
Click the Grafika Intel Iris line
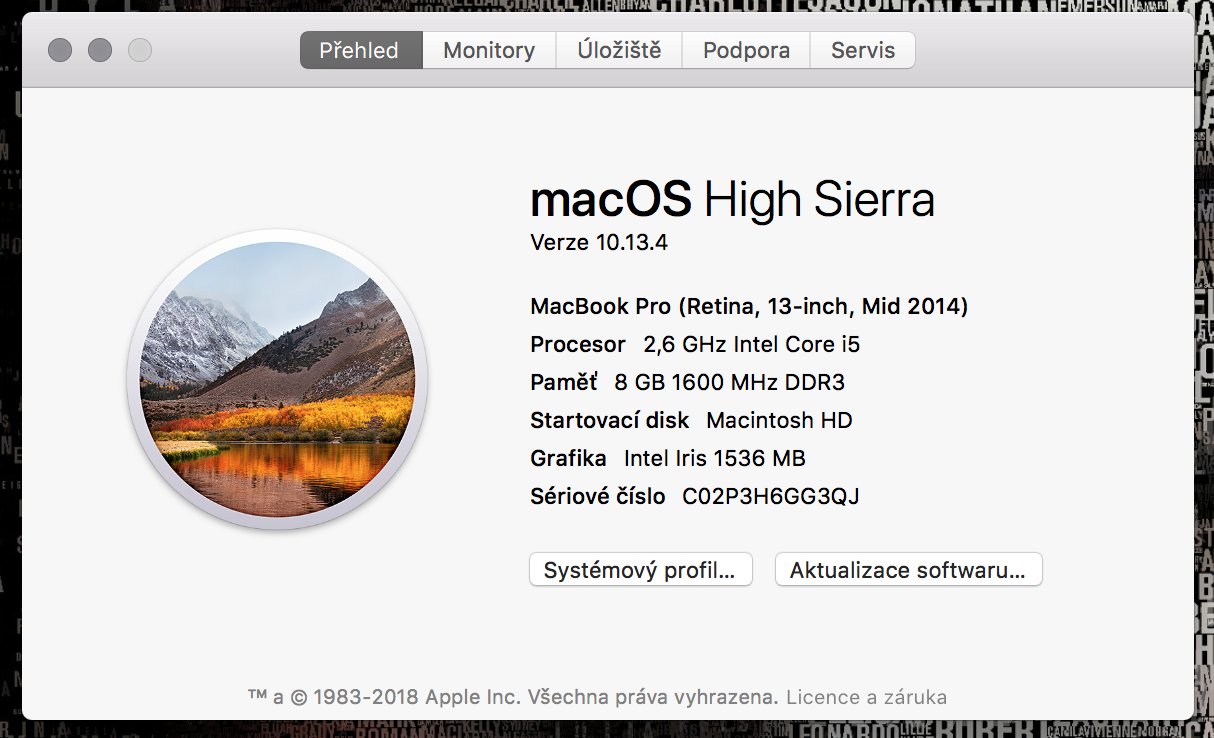(x=668, y=458)
